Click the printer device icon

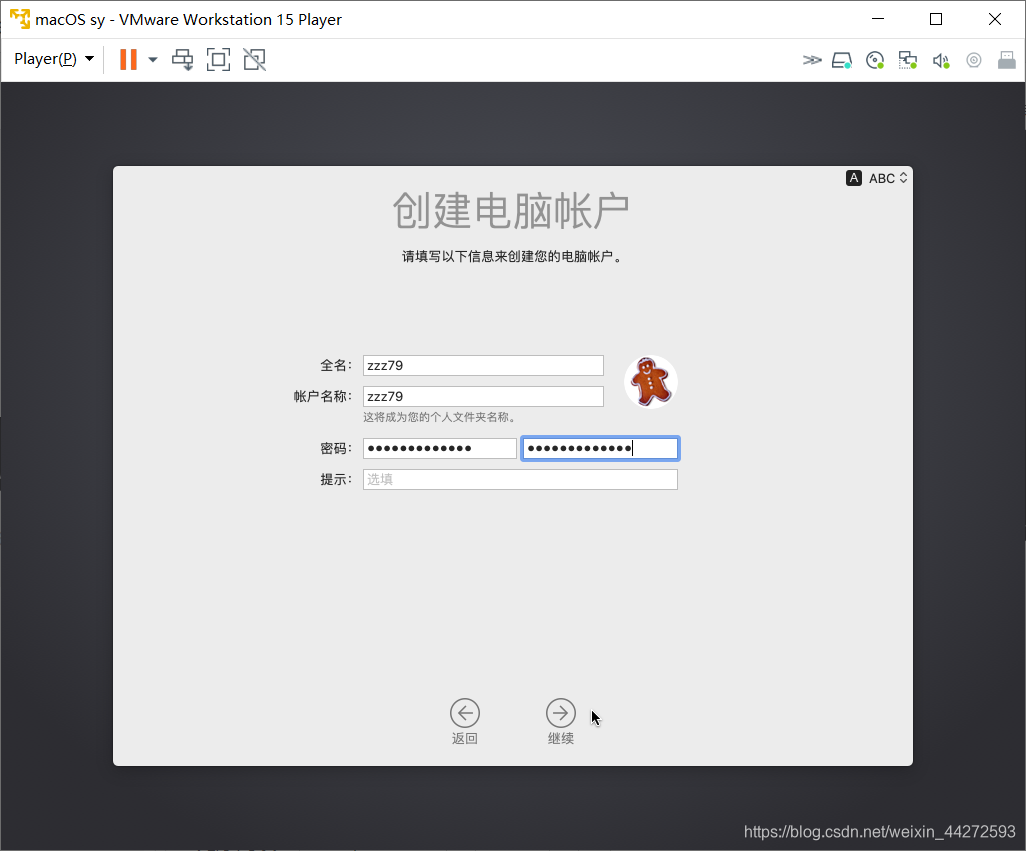(1007, 60)
